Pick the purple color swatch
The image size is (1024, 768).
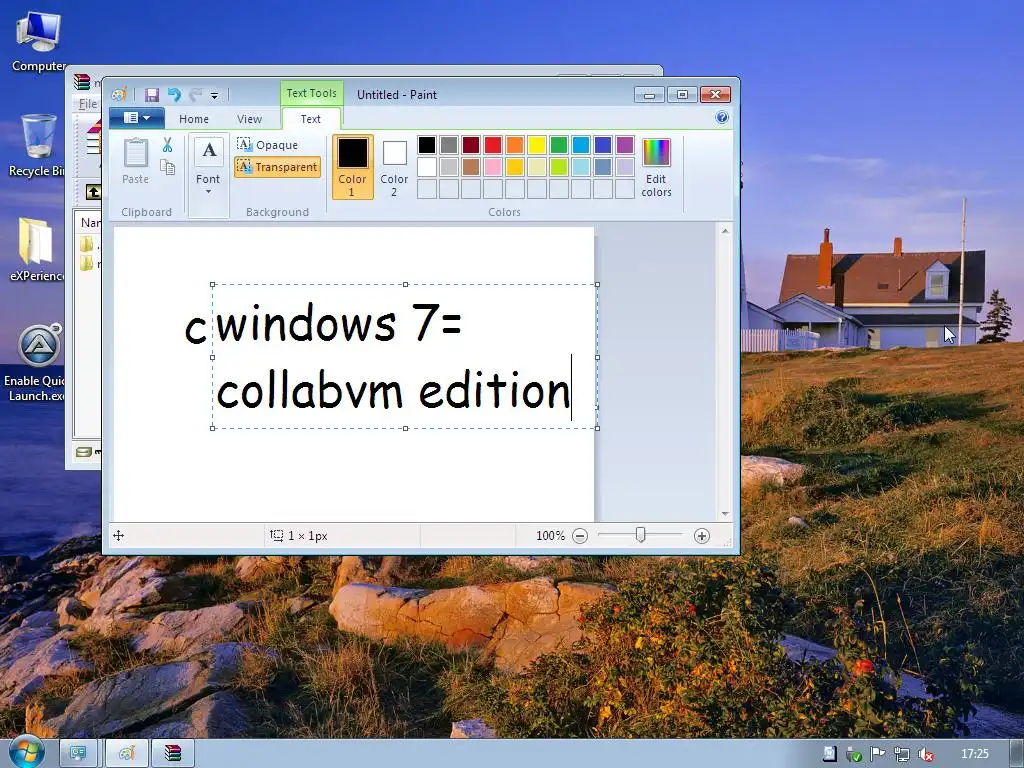click(x=625, y=144)
